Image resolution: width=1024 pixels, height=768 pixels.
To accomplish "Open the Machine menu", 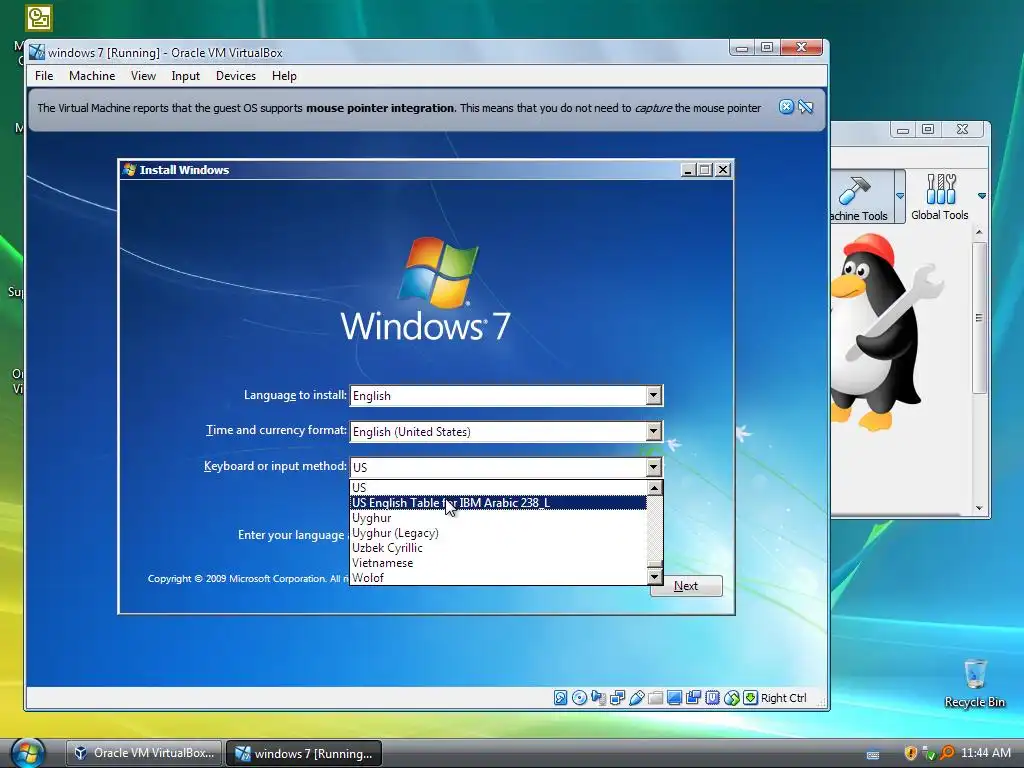I will point(92,76).
